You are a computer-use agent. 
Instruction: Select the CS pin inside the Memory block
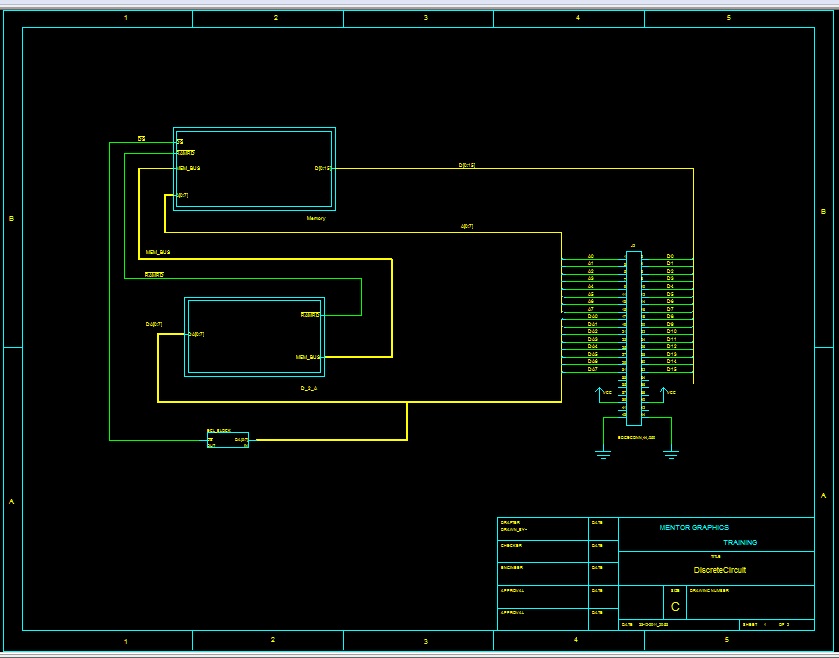tap(180, 142)
